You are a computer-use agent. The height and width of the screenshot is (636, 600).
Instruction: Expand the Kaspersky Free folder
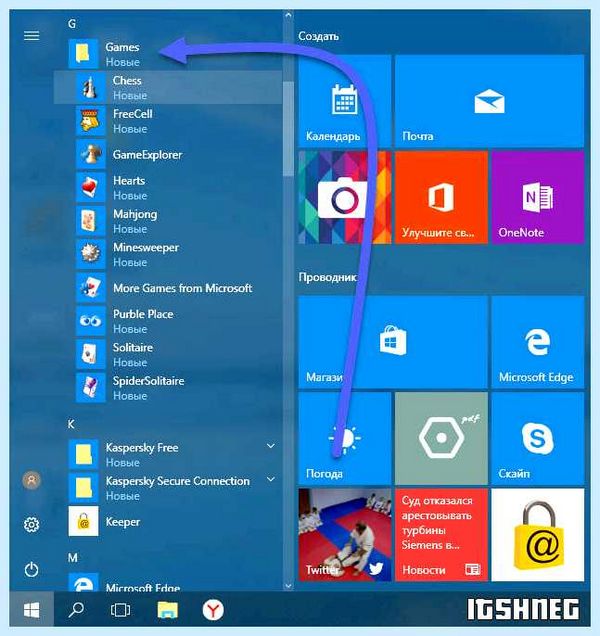tap(271, 446)
